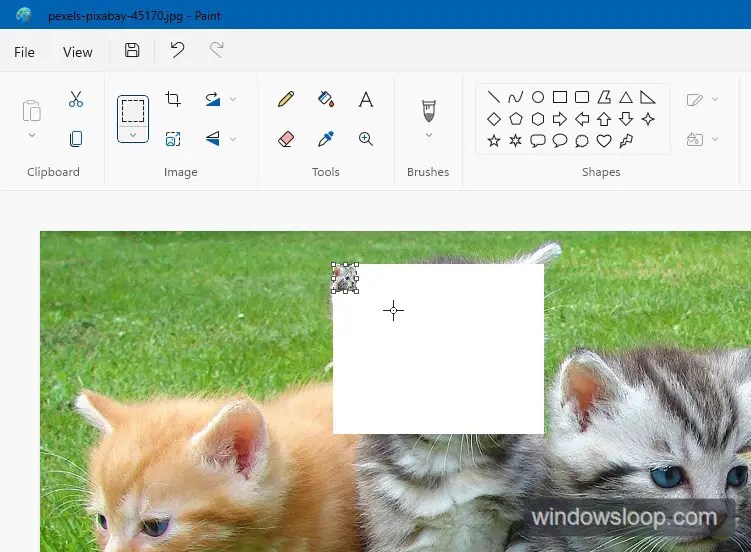The width and height of the screenshot is (751, 552).
Task: Open the File menu
Action: [x=24, y=52]
